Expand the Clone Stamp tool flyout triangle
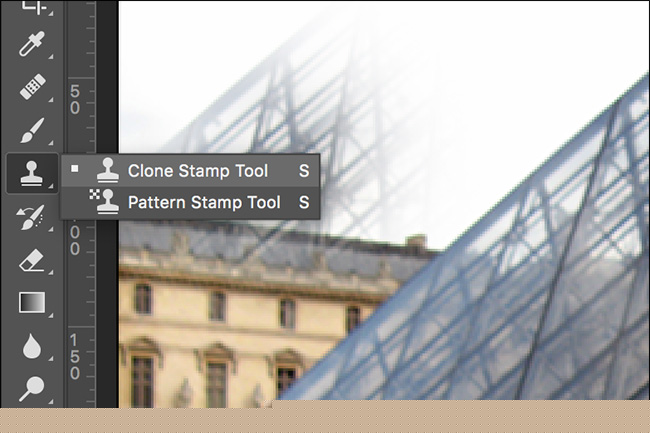650x433 pixels. pyautogui.click(x=51, y=186)
